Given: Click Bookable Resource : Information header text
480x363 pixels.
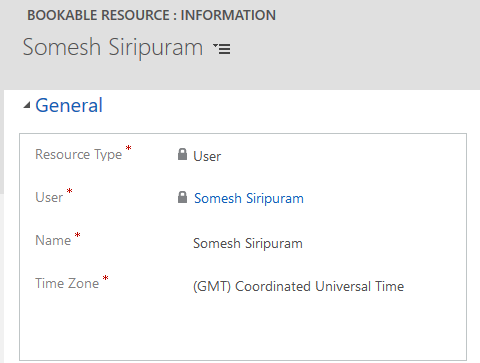Looking at the screenshot, I should pos(151,15).
